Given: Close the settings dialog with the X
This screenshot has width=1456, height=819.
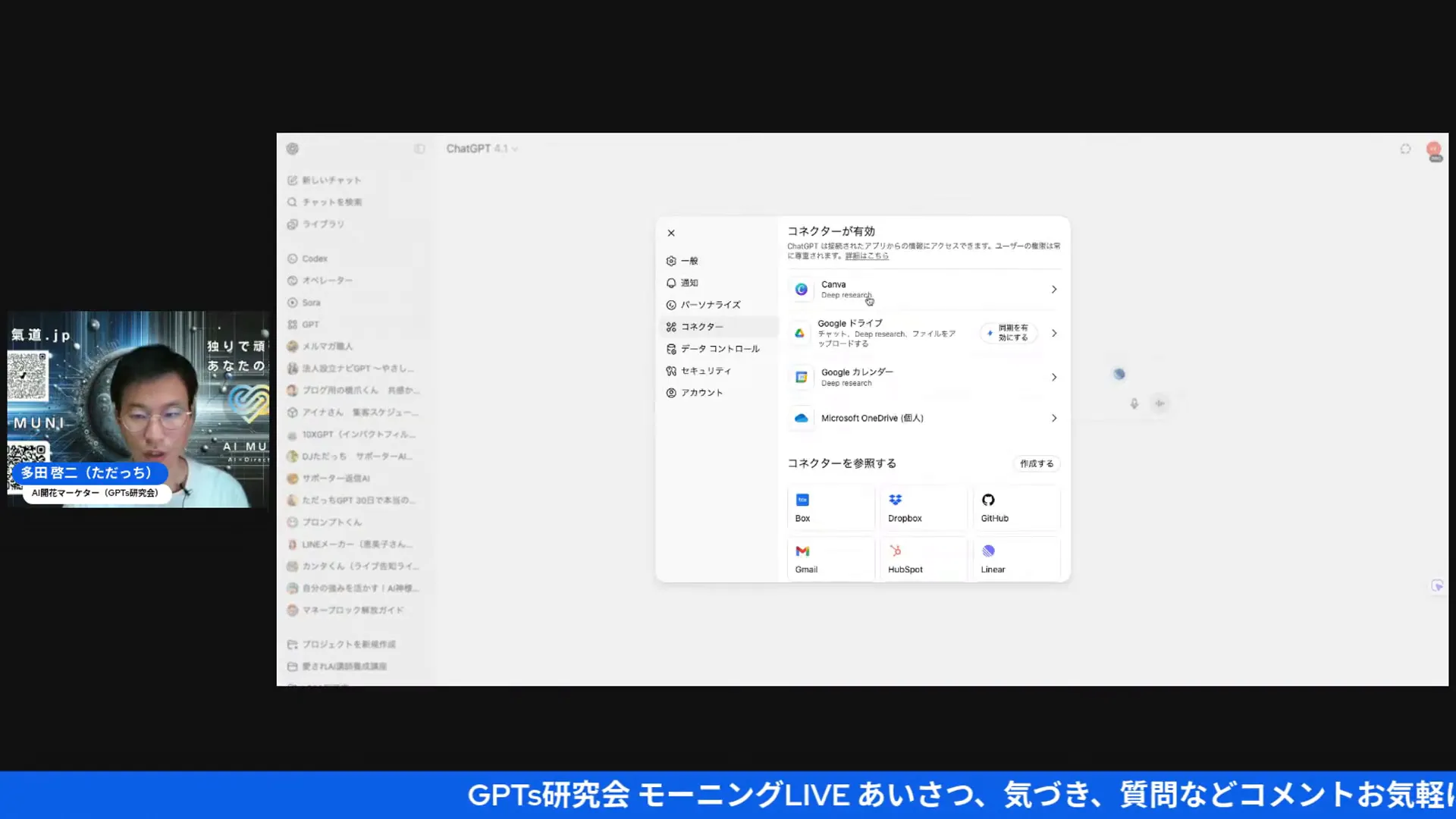Looking at the screenshot, I should coord(670,233).
